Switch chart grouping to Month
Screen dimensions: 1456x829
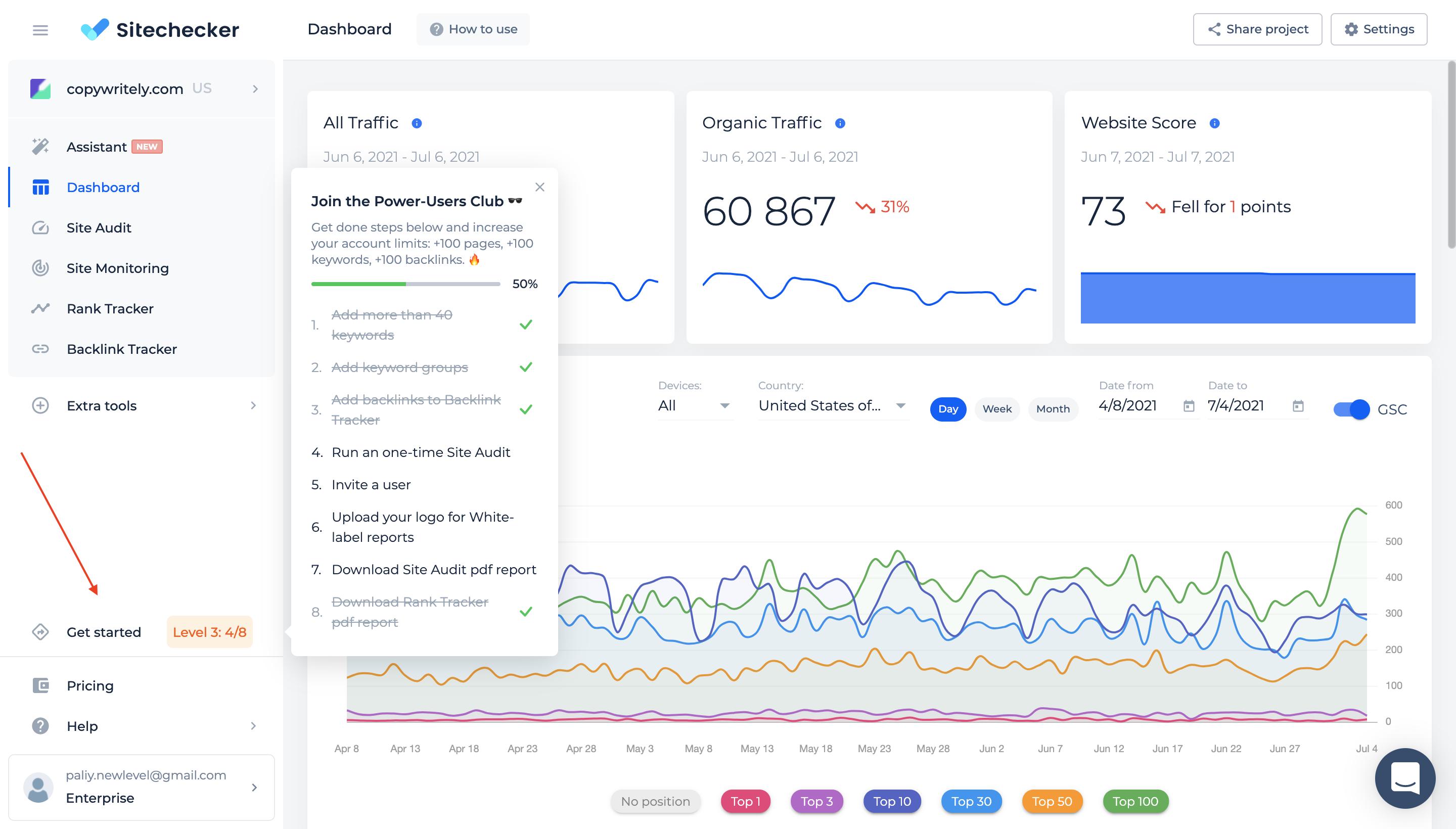(1053, 409)
